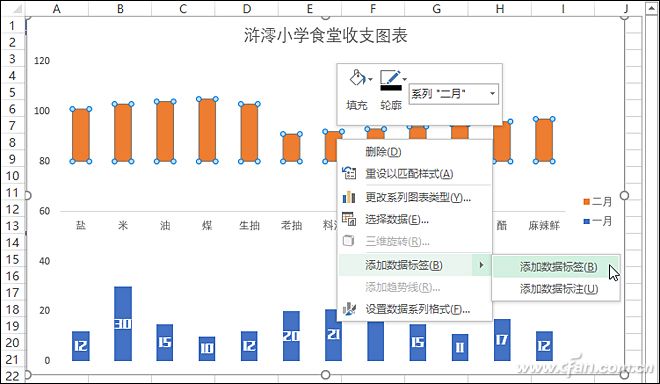Click the reset-to-match-style icon

point(349,173)
